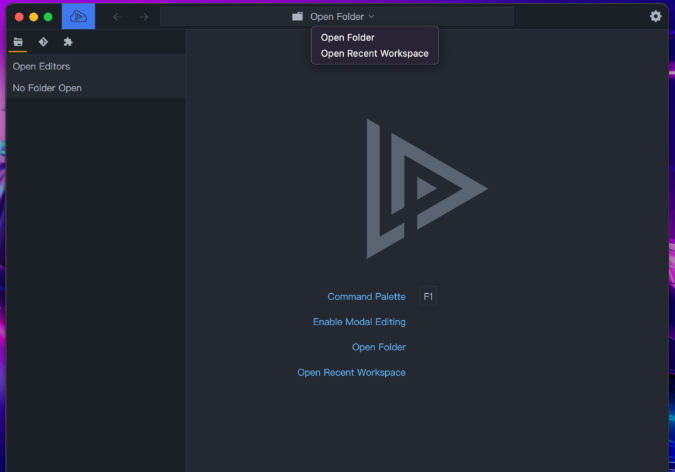Open the settings gear in title bar
The height and width of the screenshot is (472, 675).
click(x=655, y=16)
